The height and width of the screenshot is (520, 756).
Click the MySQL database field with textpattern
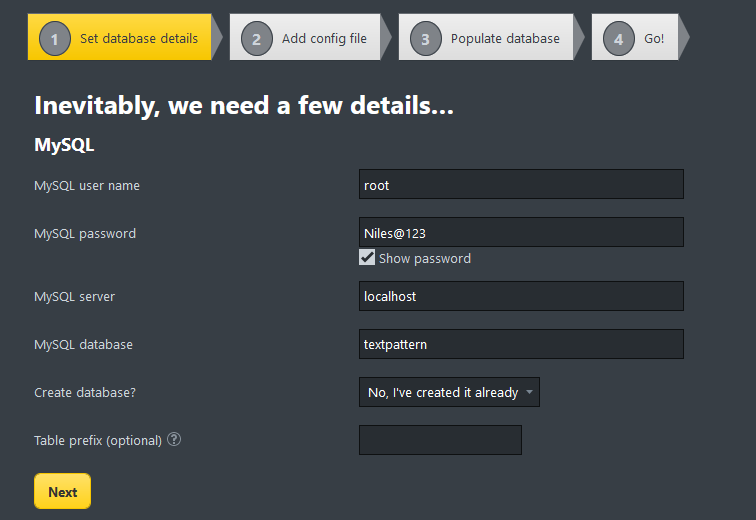coord(520,344)
